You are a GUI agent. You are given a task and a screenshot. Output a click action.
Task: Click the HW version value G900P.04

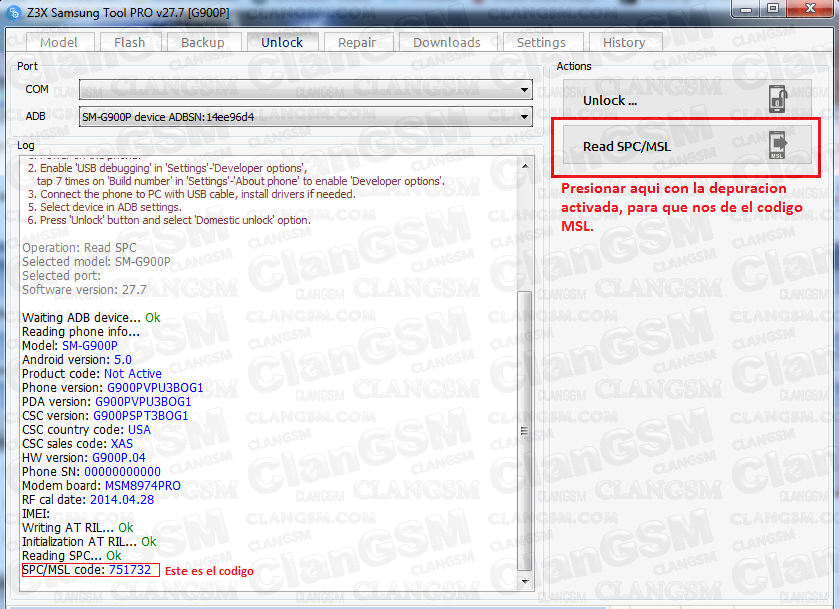point(119,458)
